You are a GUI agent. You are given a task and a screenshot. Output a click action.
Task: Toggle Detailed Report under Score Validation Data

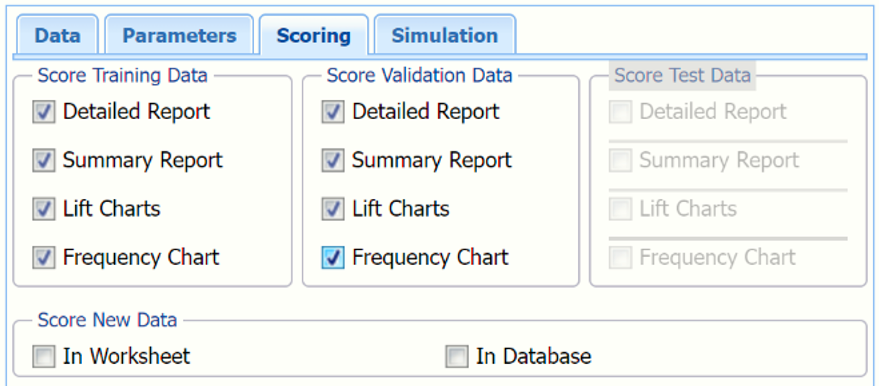[x=333, y=112]
